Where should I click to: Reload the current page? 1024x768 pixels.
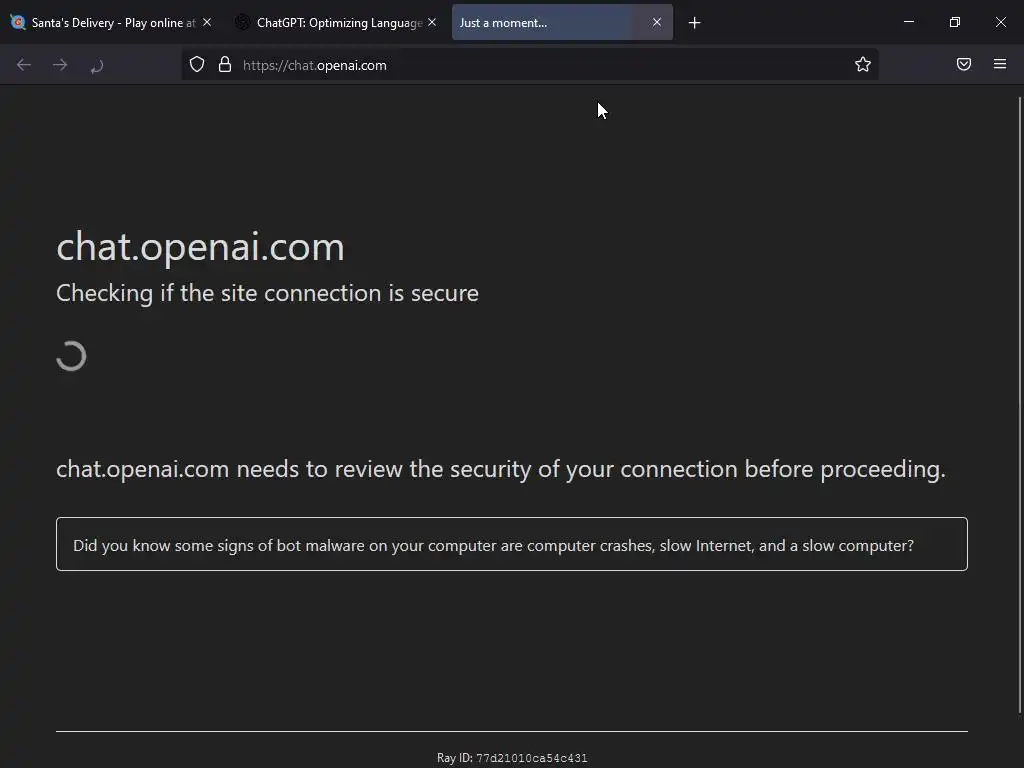click(x=97, y=65)
